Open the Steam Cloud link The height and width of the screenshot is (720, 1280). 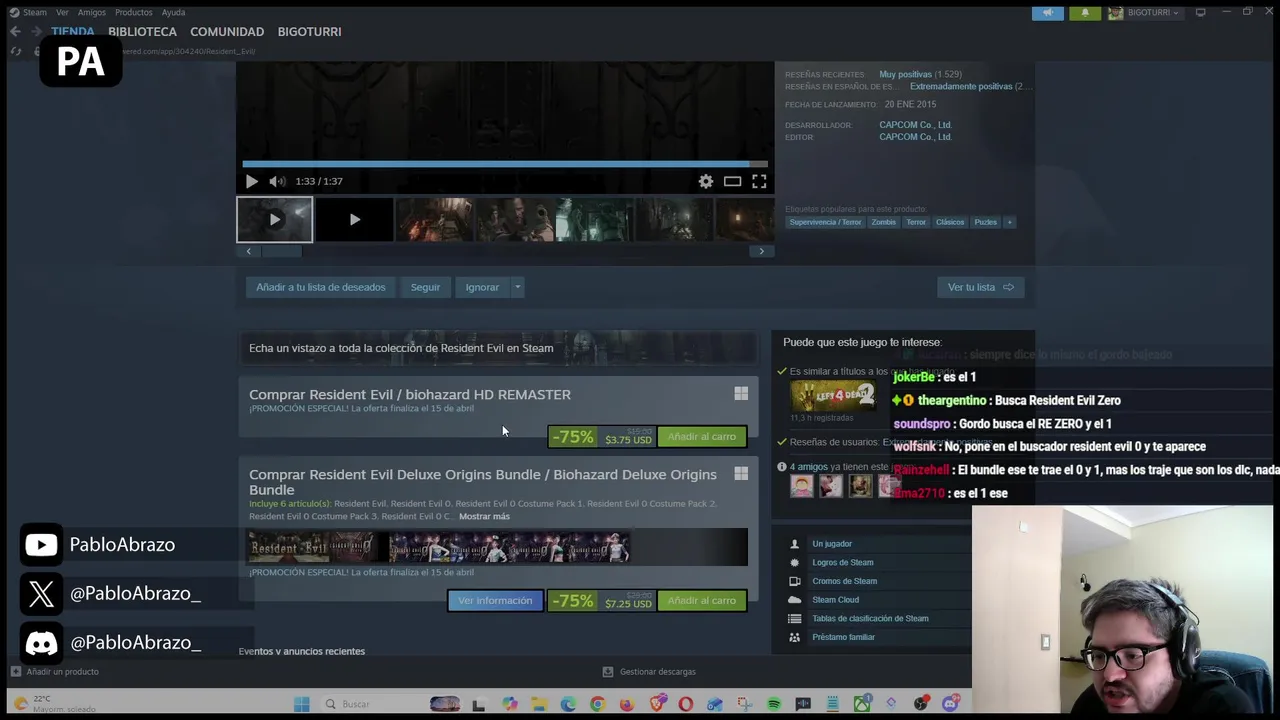pyautogui.click(x=836, y=600)
